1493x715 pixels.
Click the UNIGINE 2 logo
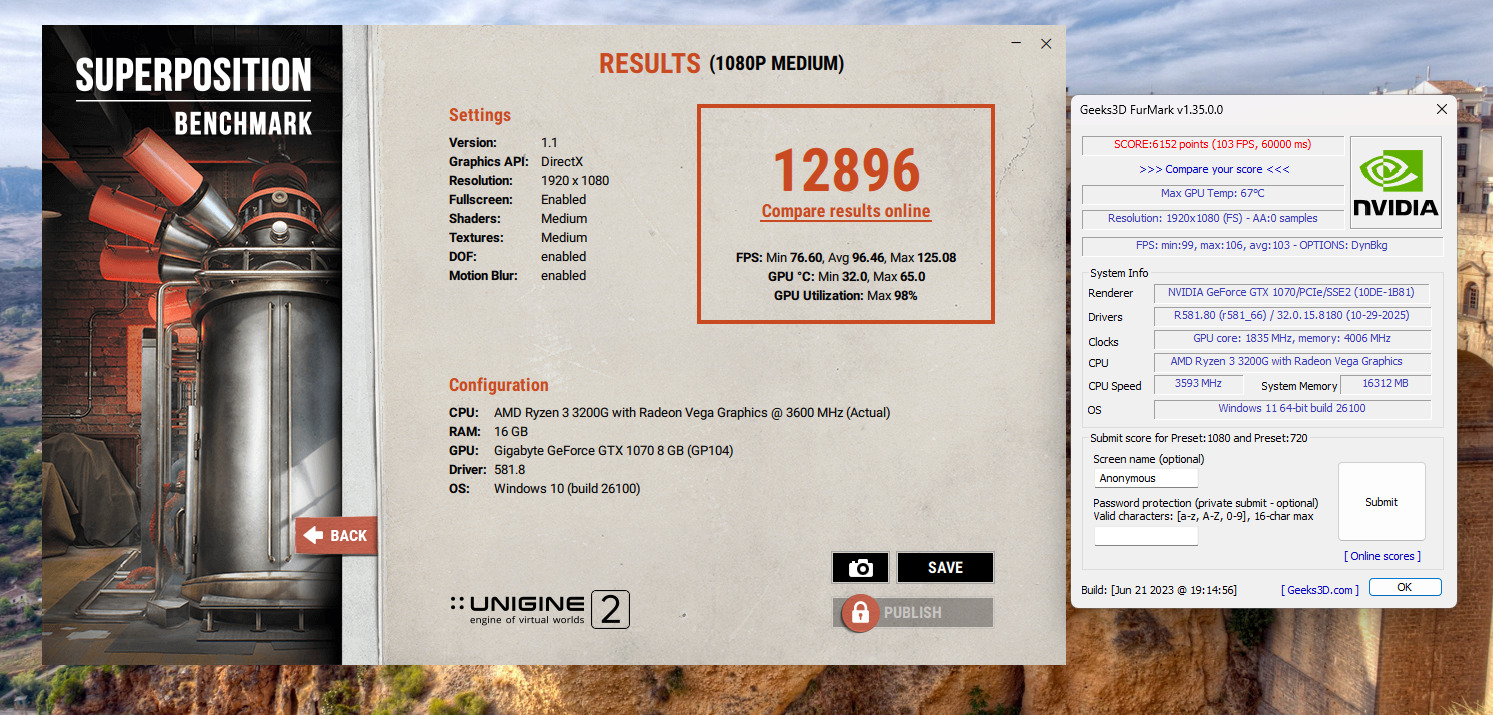[x=540, y=609]
